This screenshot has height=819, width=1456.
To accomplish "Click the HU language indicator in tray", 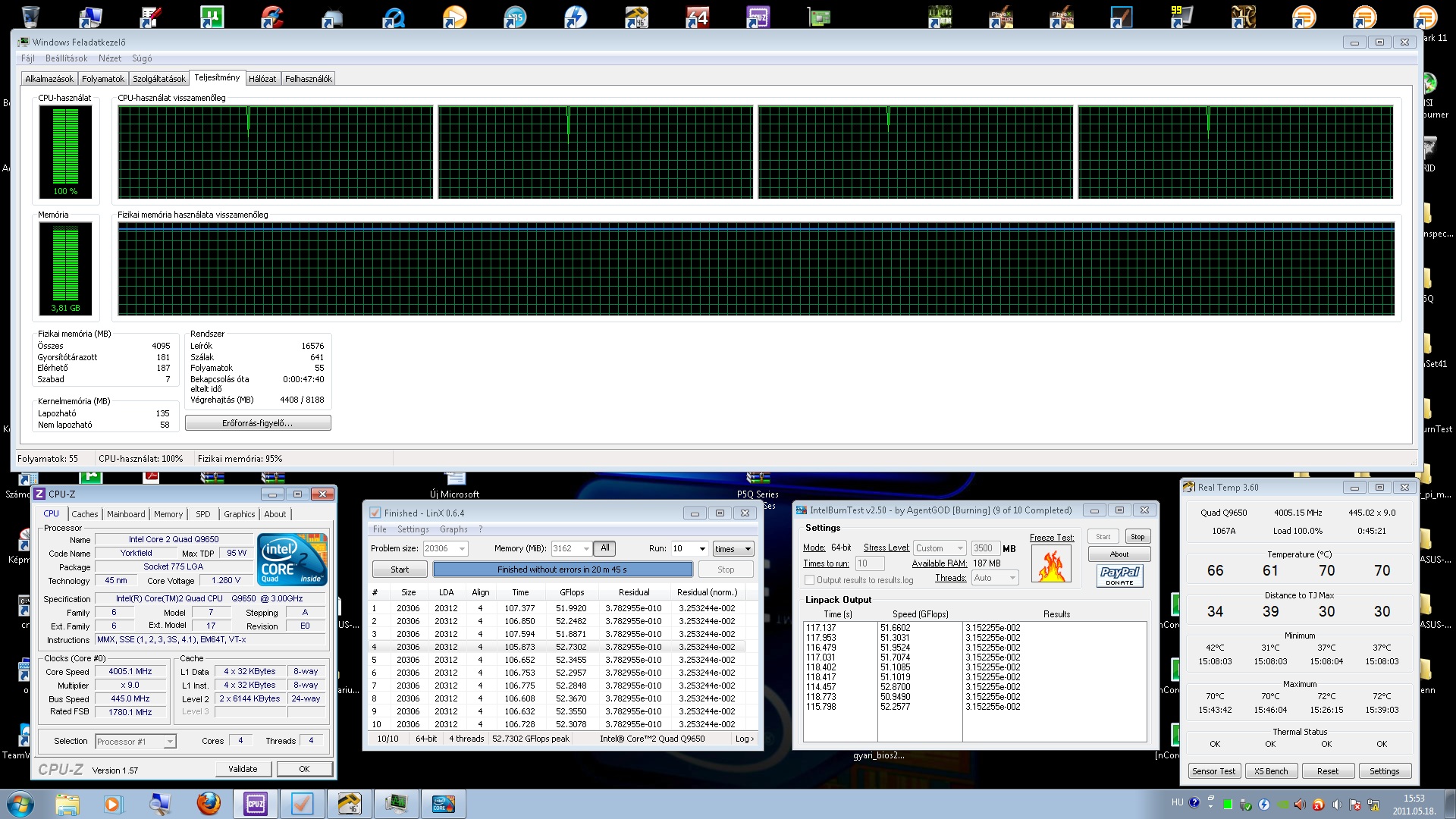I will click(x=1177, y=802).
